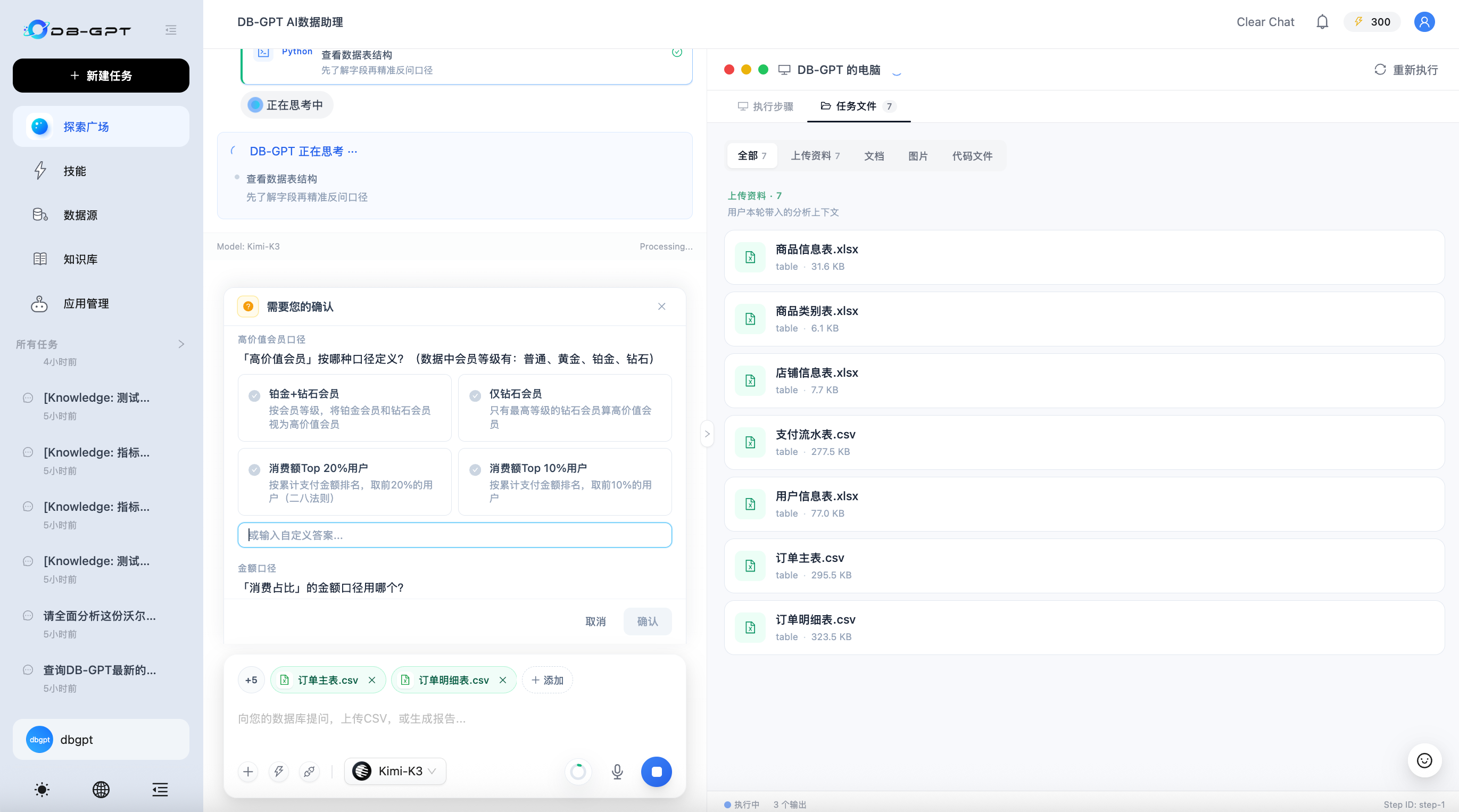Image resolution: width=1459 pixels, height=812 pixels.
Task: Click 确认 in the confirmation dialog
Action: [648, 622]
